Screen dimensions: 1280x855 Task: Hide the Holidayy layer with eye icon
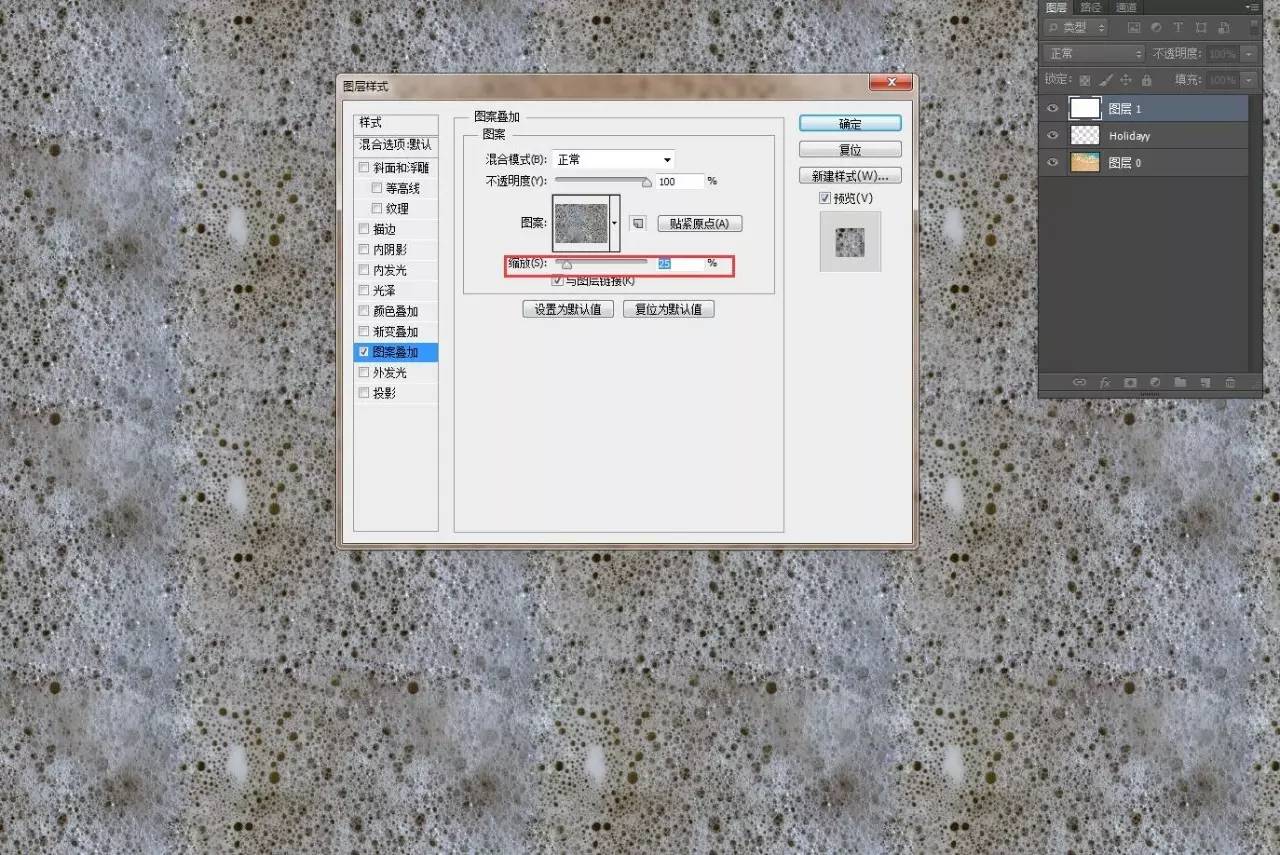1051,135
